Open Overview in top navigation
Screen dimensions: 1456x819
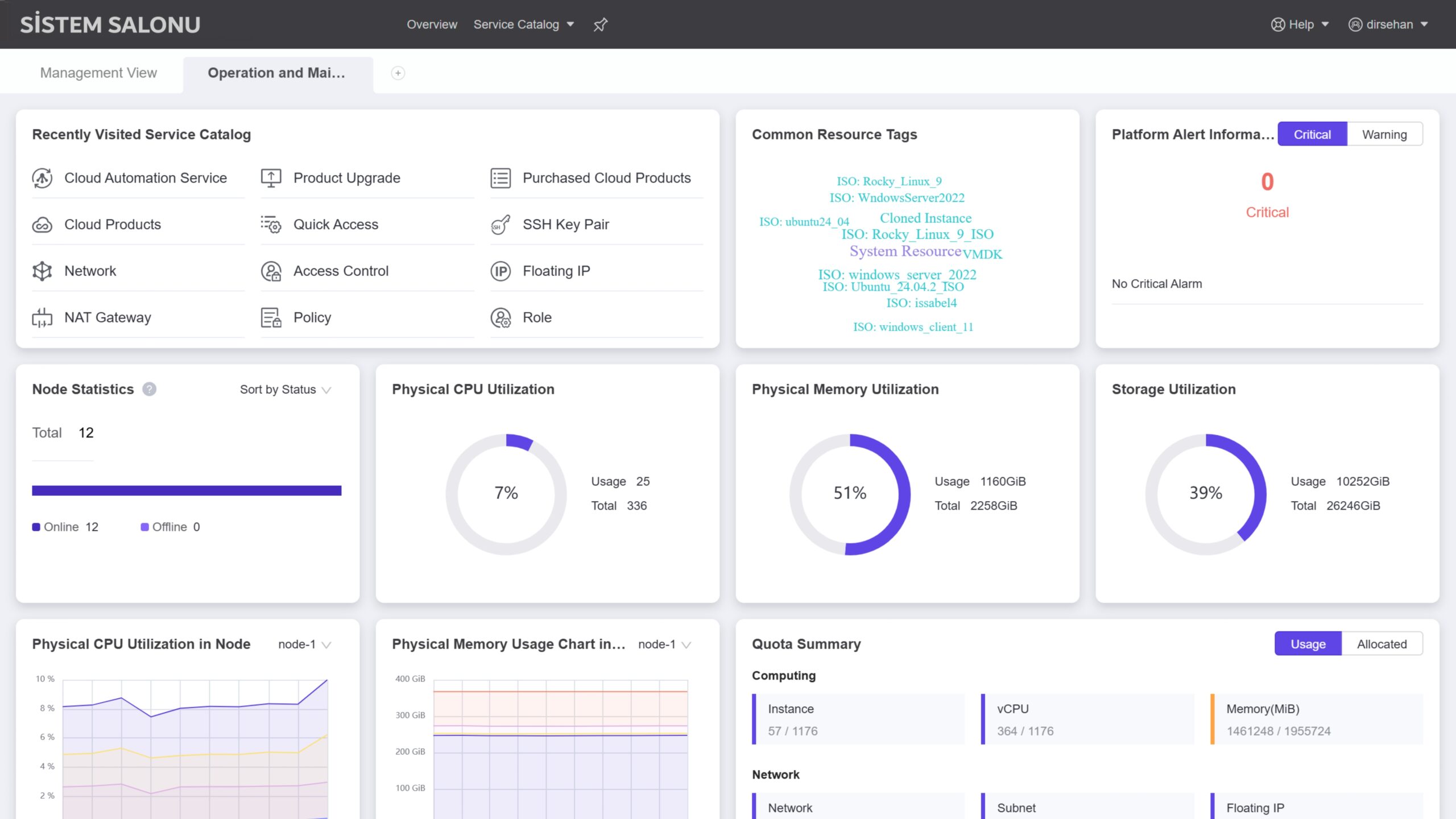point(432,24)
